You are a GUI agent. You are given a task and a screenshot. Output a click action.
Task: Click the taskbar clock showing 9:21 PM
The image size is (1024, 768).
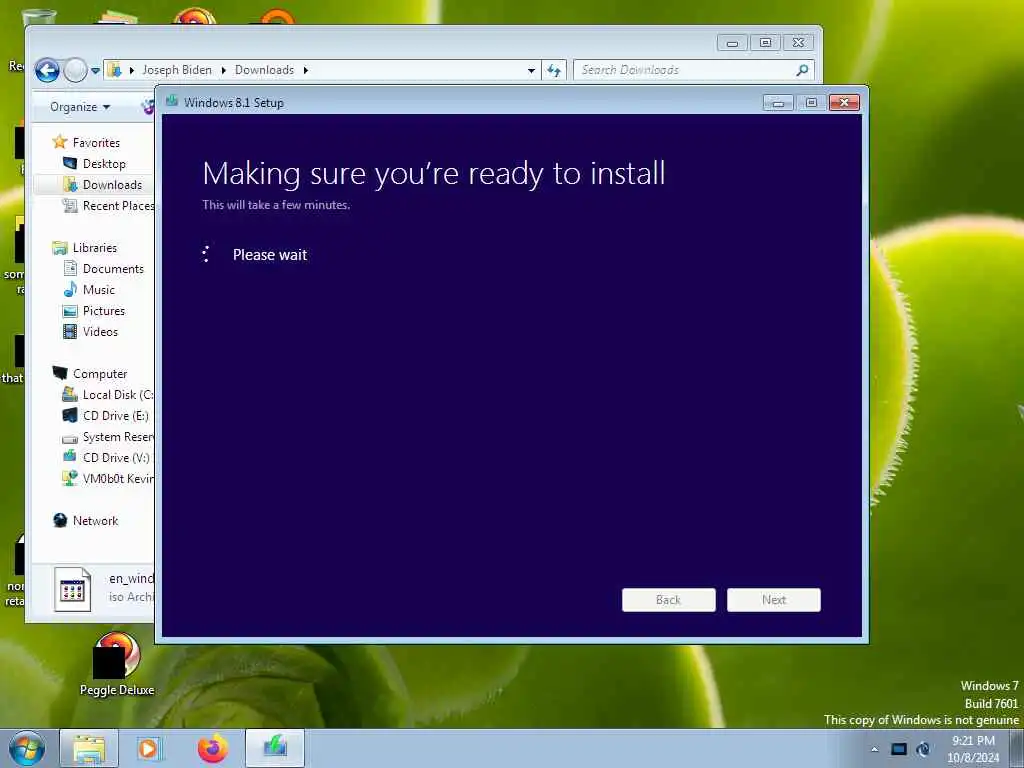click(x=973, y=749)
